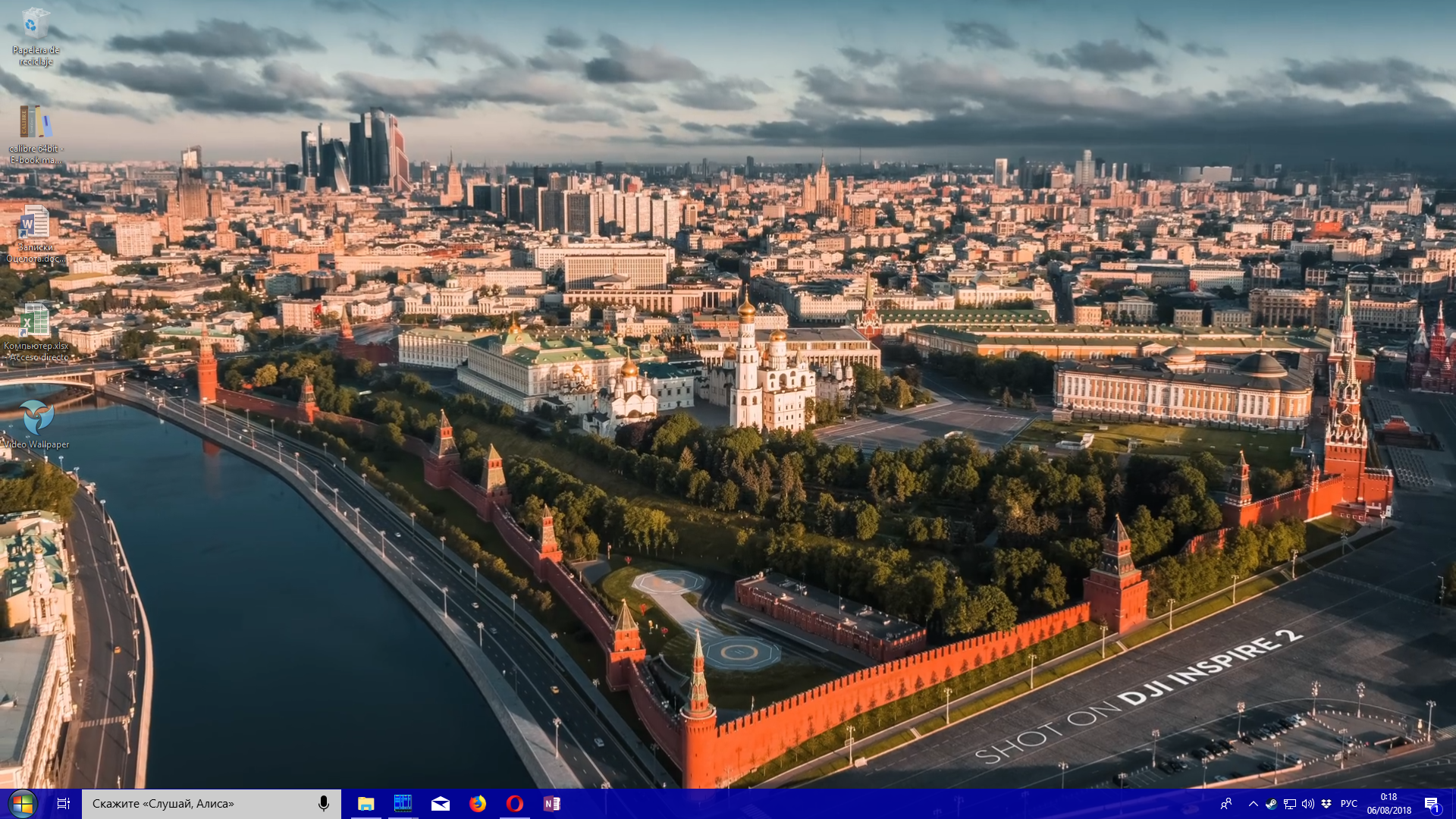Screen dimensions: 1456x819
Task: Open the volume control icon
Action: (1307, 804)
